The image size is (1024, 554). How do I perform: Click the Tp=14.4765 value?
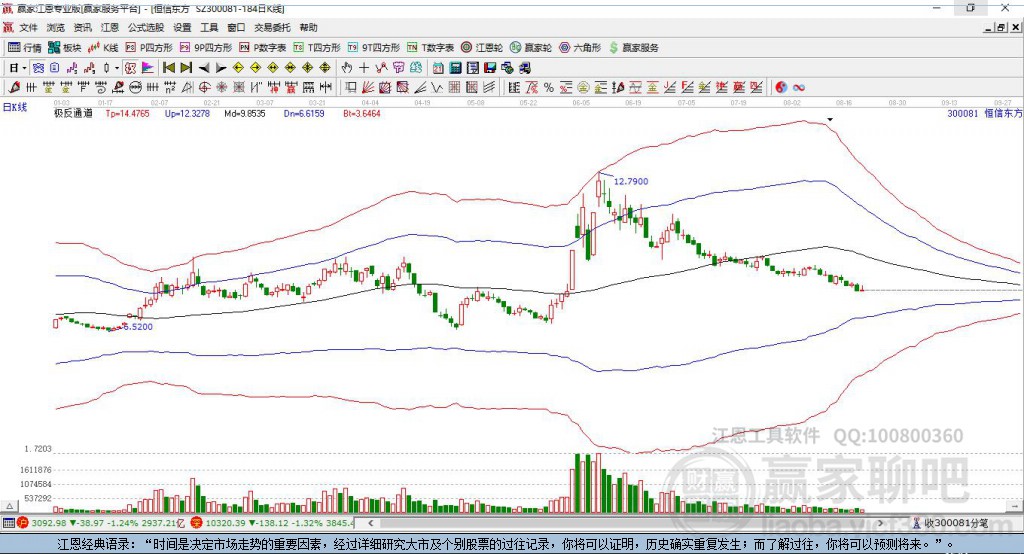pos(127,114)
